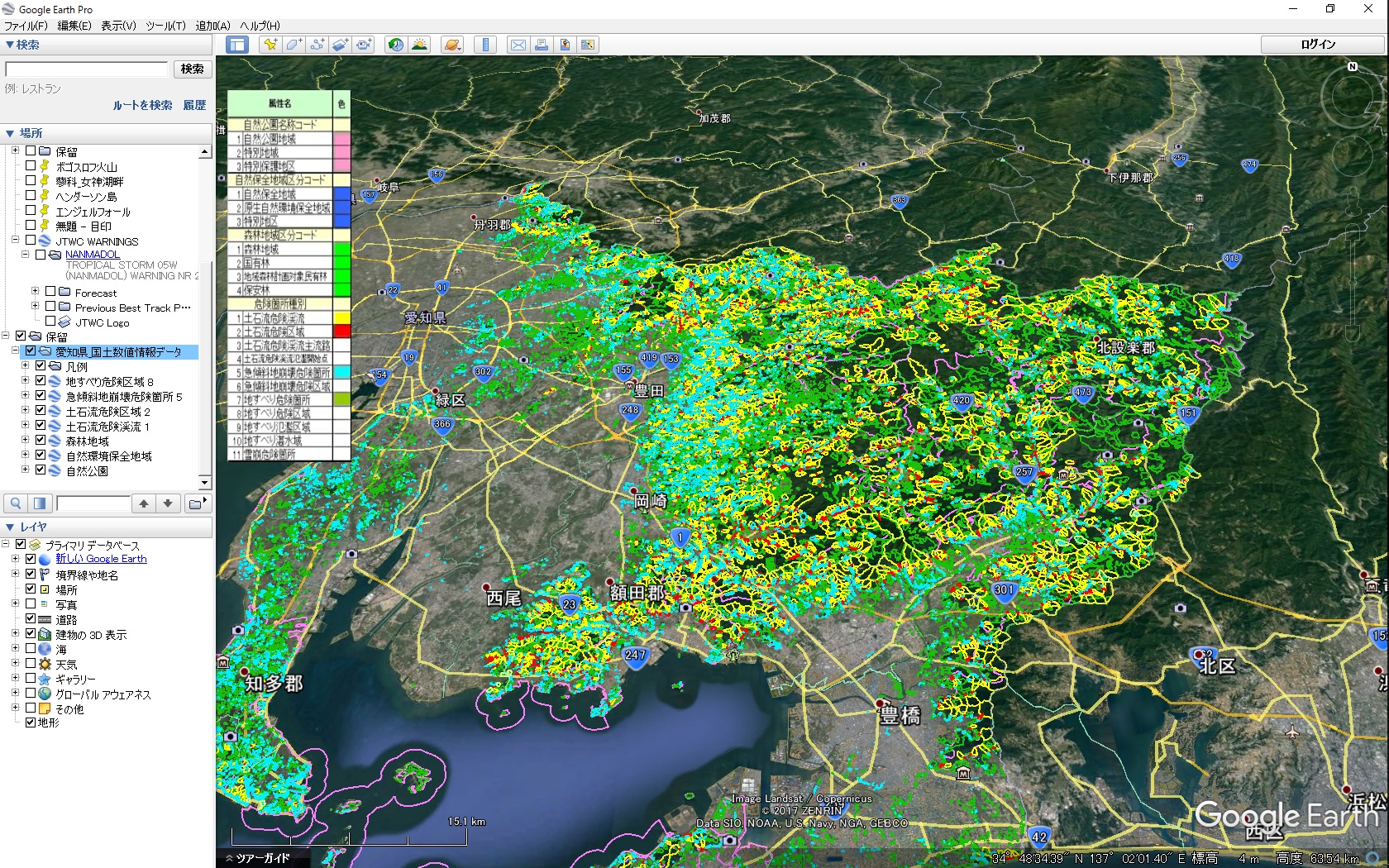Image resolution: width=1389 pixels, height=868 pixels.
Task: Click the 履歴 link
Action: (194, 105)
